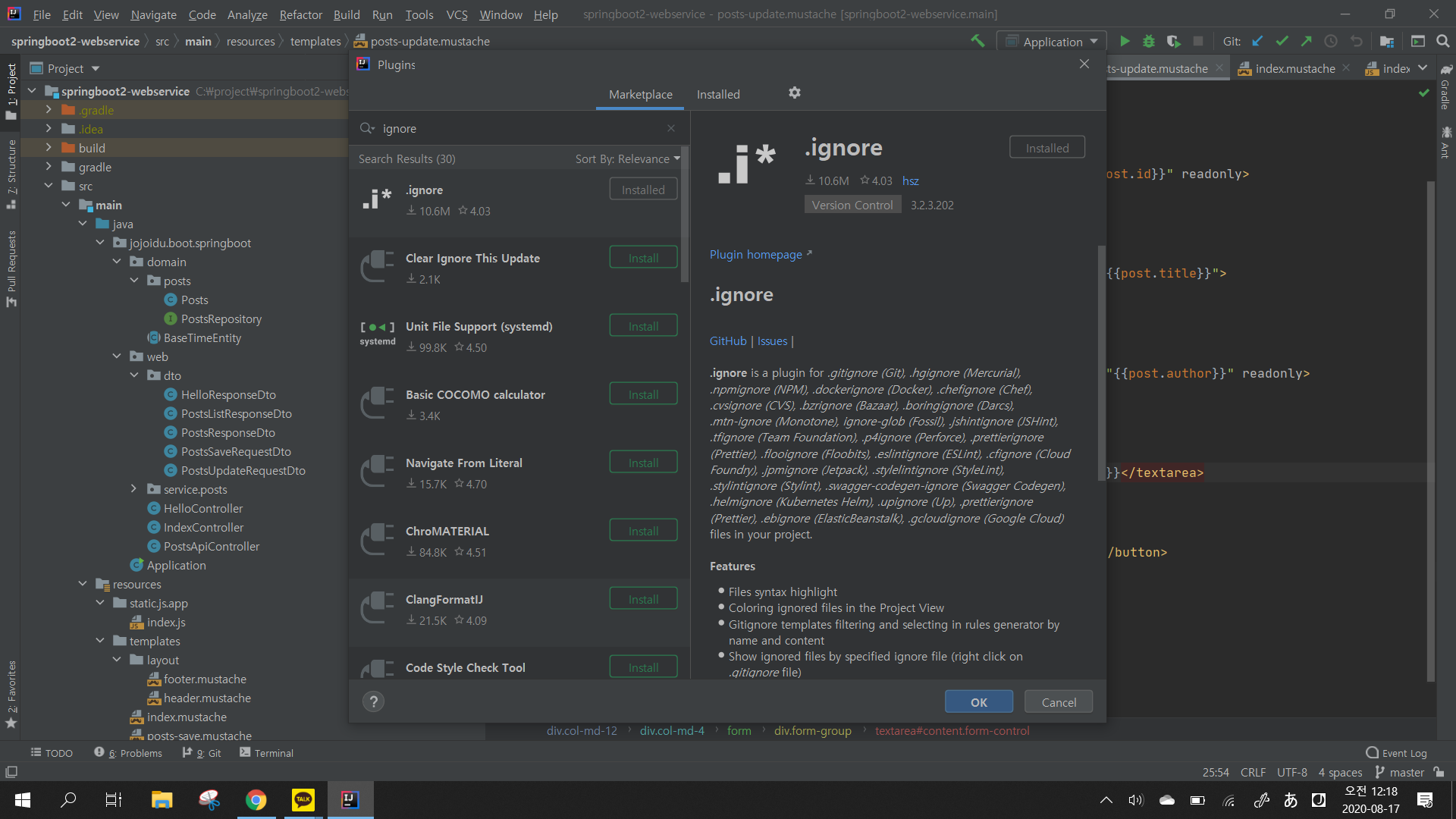
Task: Expand the build folder
Action: (49, 148)
